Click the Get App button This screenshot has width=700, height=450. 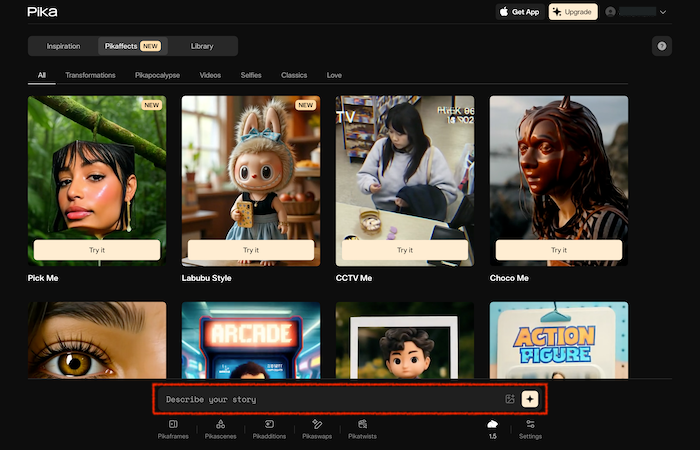(x=520, y=12)
